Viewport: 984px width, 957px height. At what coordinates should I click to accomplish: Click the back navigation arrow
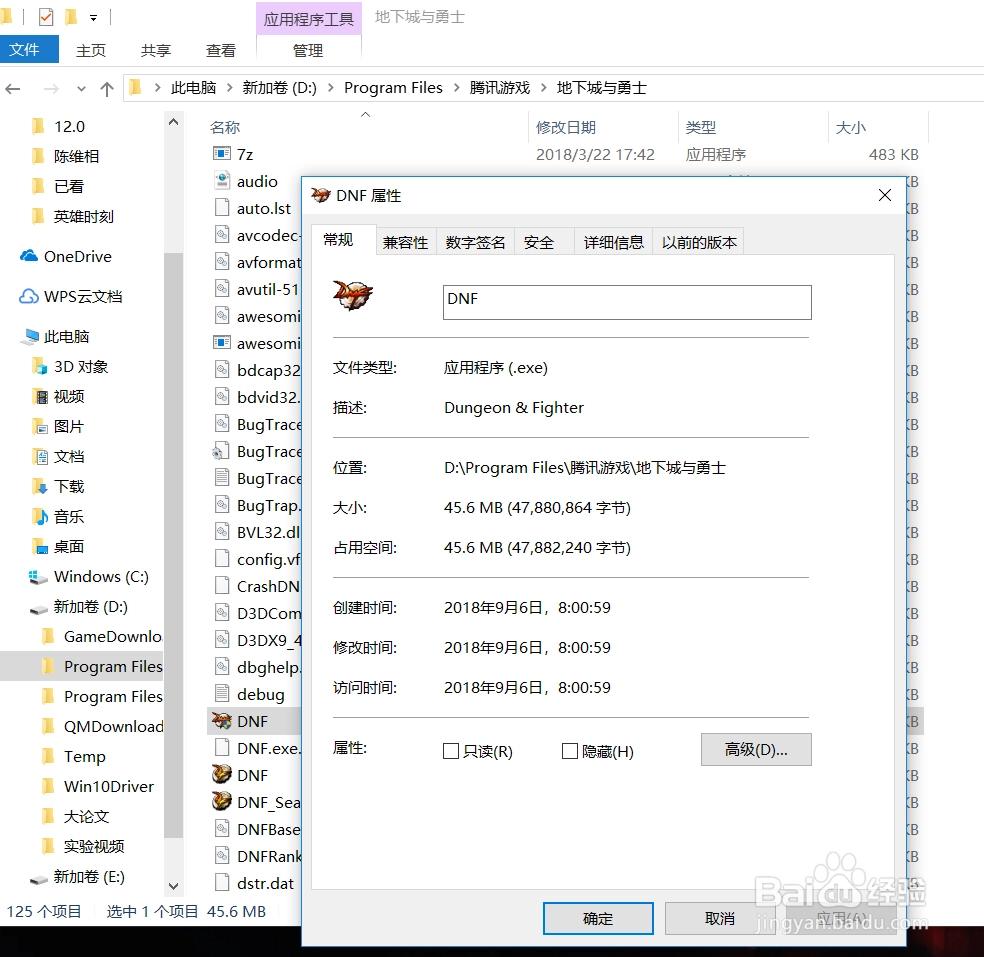[13, 89]
